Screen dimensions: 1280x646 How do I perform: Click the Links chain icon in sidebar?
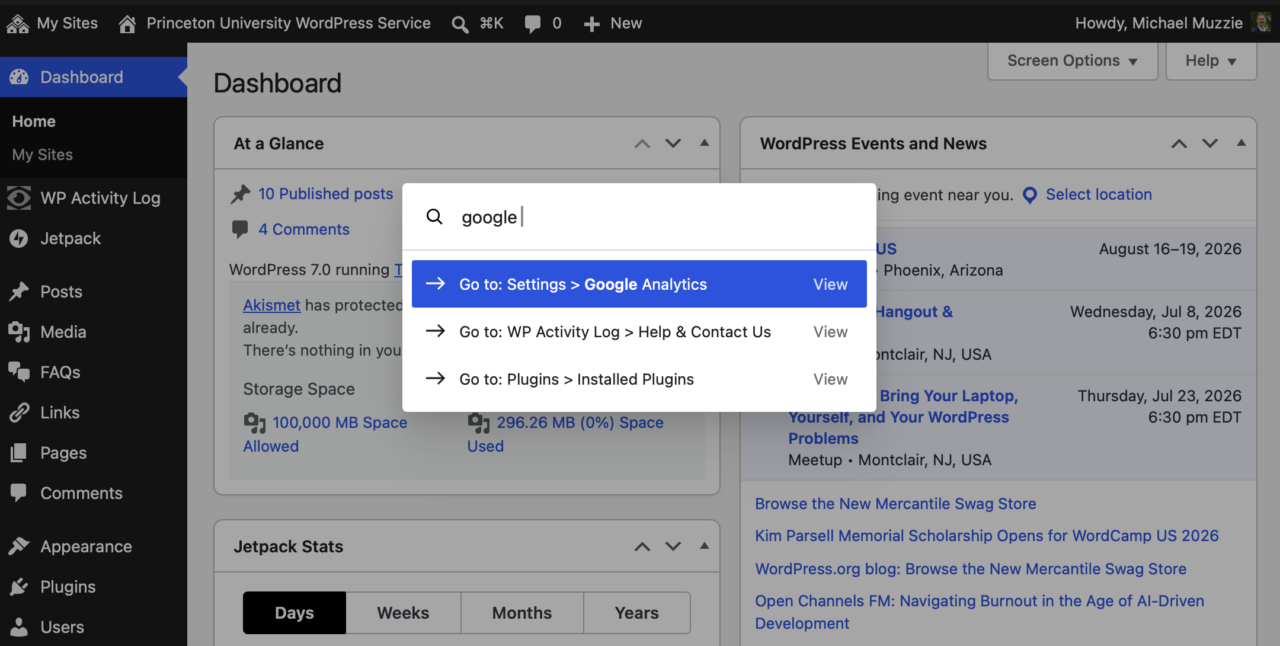tap(18, 412)
